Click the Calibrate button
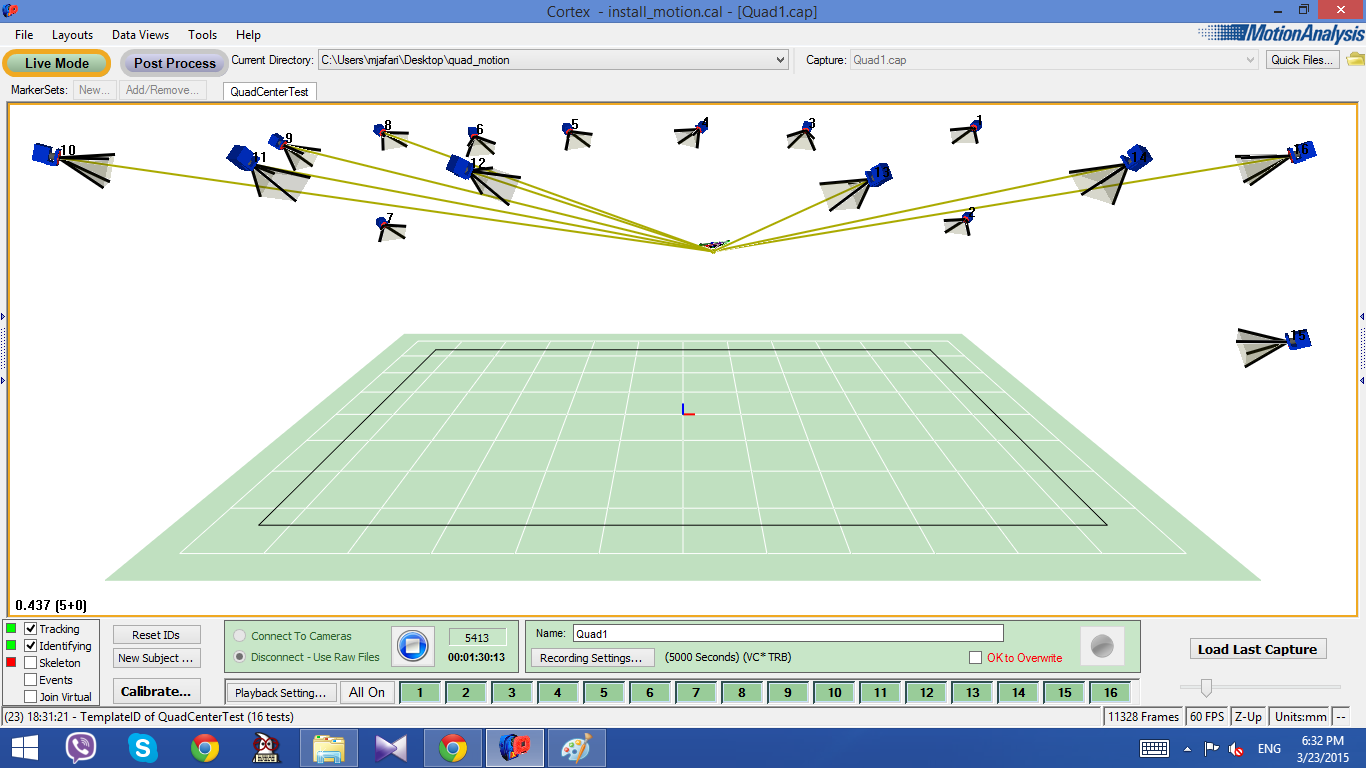This screenshot has width=1366, height=768. coord(155,691)
